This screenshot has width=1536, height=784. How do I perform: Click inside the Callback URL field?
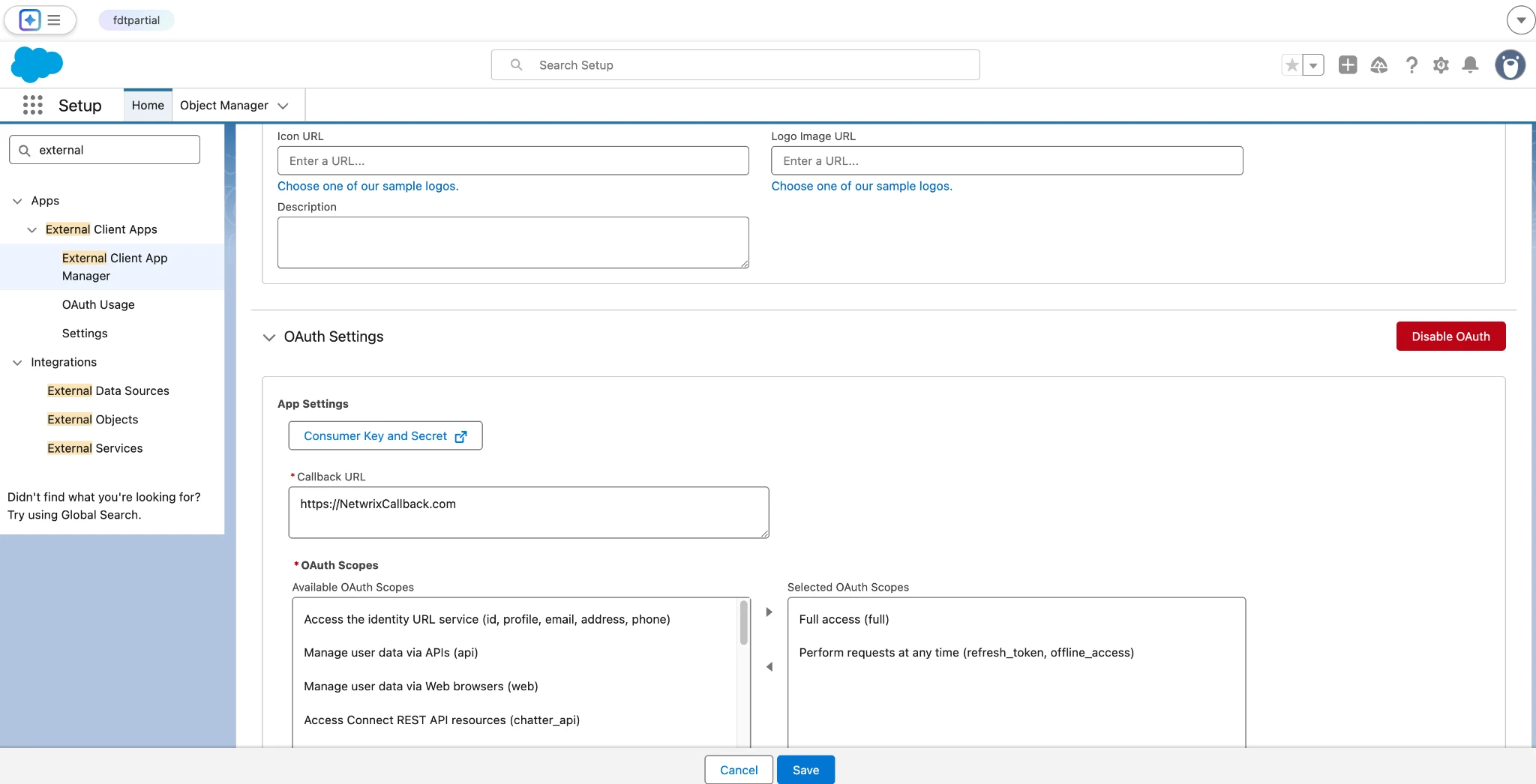pos(528,512)
